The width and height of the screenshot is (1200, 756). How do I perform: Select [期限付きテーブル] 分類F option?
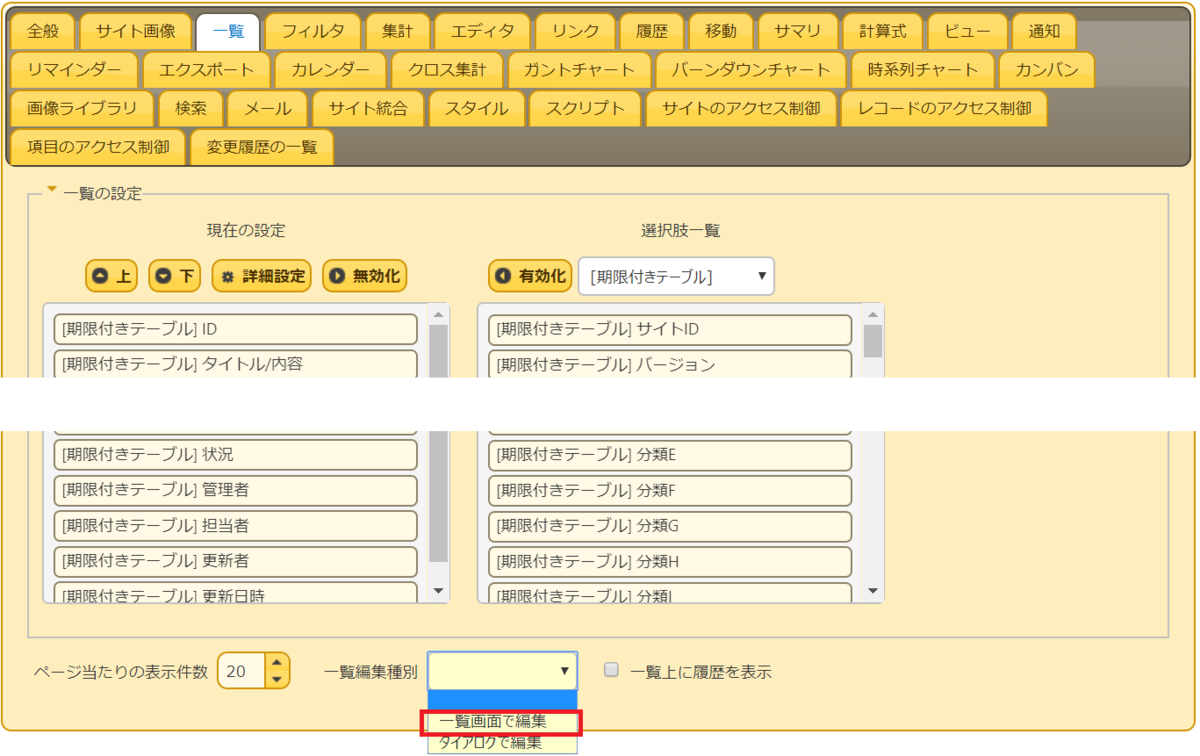pyautogui.click(x=670, y=490)
